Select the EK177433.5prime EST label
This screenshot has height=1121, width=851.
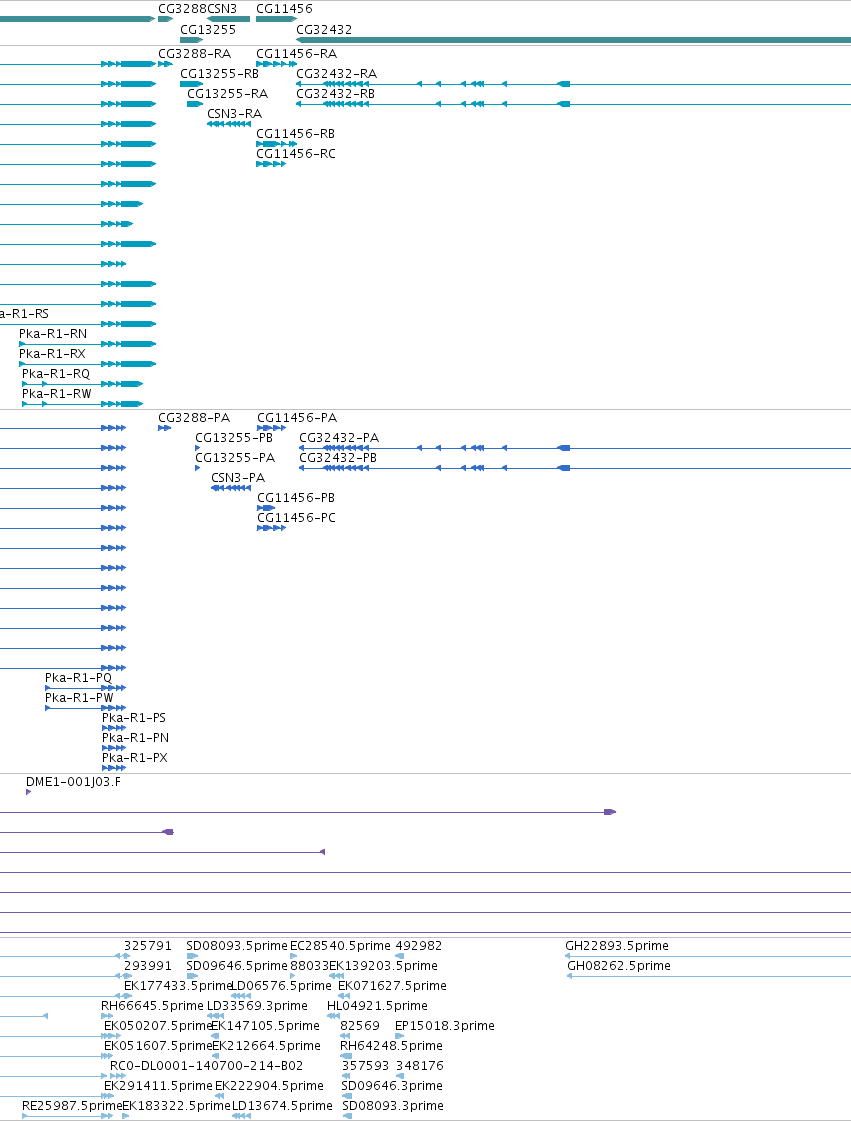(179, 986)
